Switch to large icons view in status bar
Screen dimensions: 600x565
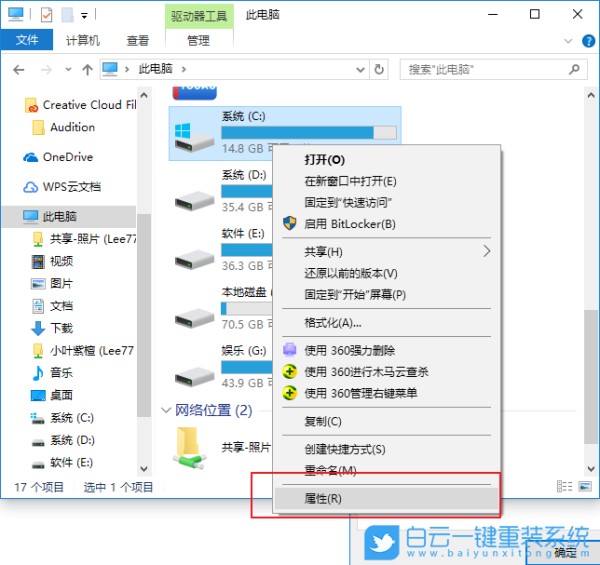coord(585,486)
